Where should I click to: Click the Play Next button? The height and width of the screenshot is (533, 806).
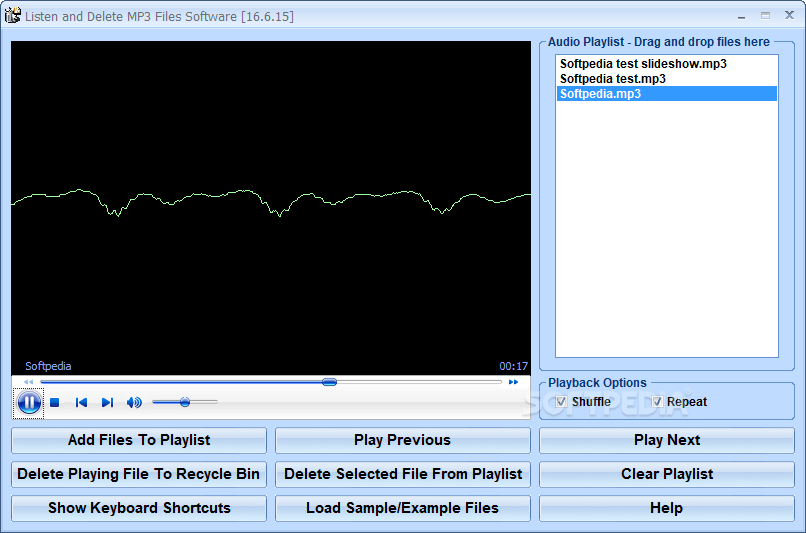coord(667,440)
